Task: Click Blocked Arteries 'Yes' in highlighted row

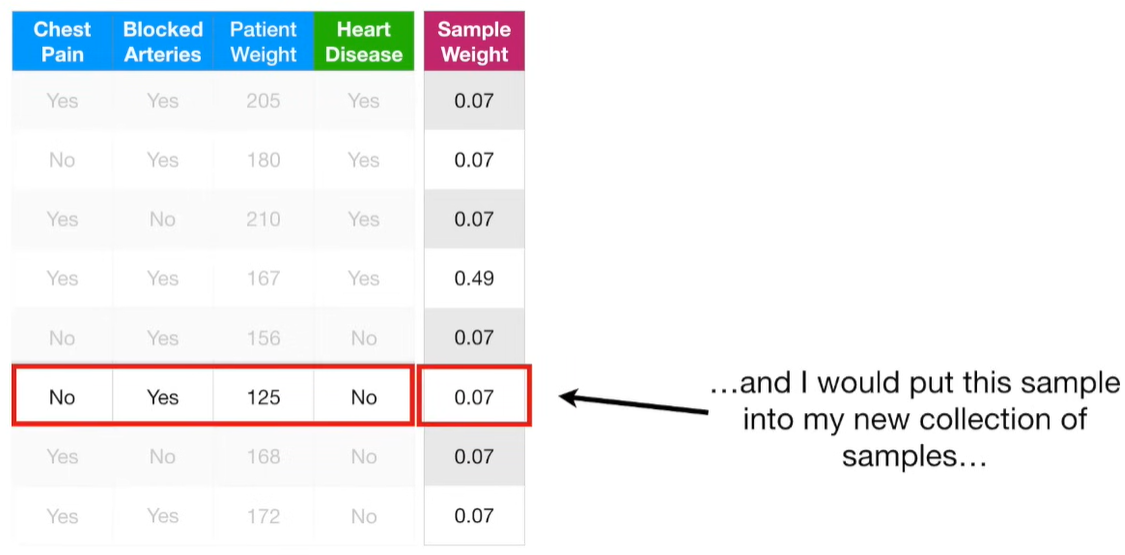Action: tap(163, 397)
